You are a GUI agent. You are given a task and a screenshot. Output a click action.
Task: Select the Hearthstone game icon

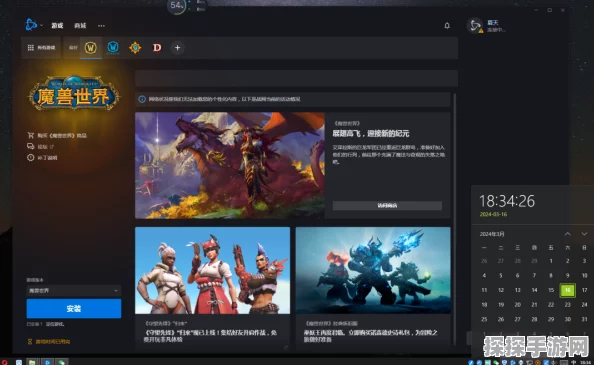pyautogui.click(x=135, y=48)
